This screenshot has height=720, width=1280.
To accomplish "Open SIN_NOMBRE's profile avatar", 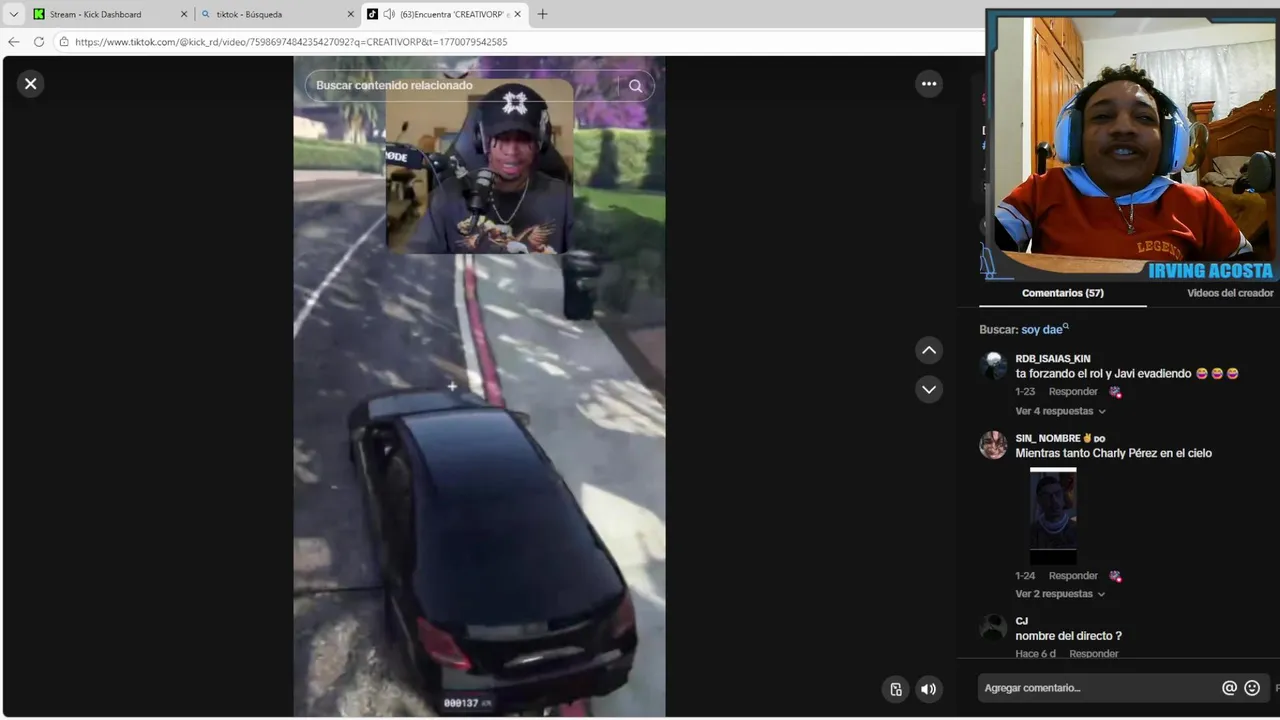I will 993,445.
